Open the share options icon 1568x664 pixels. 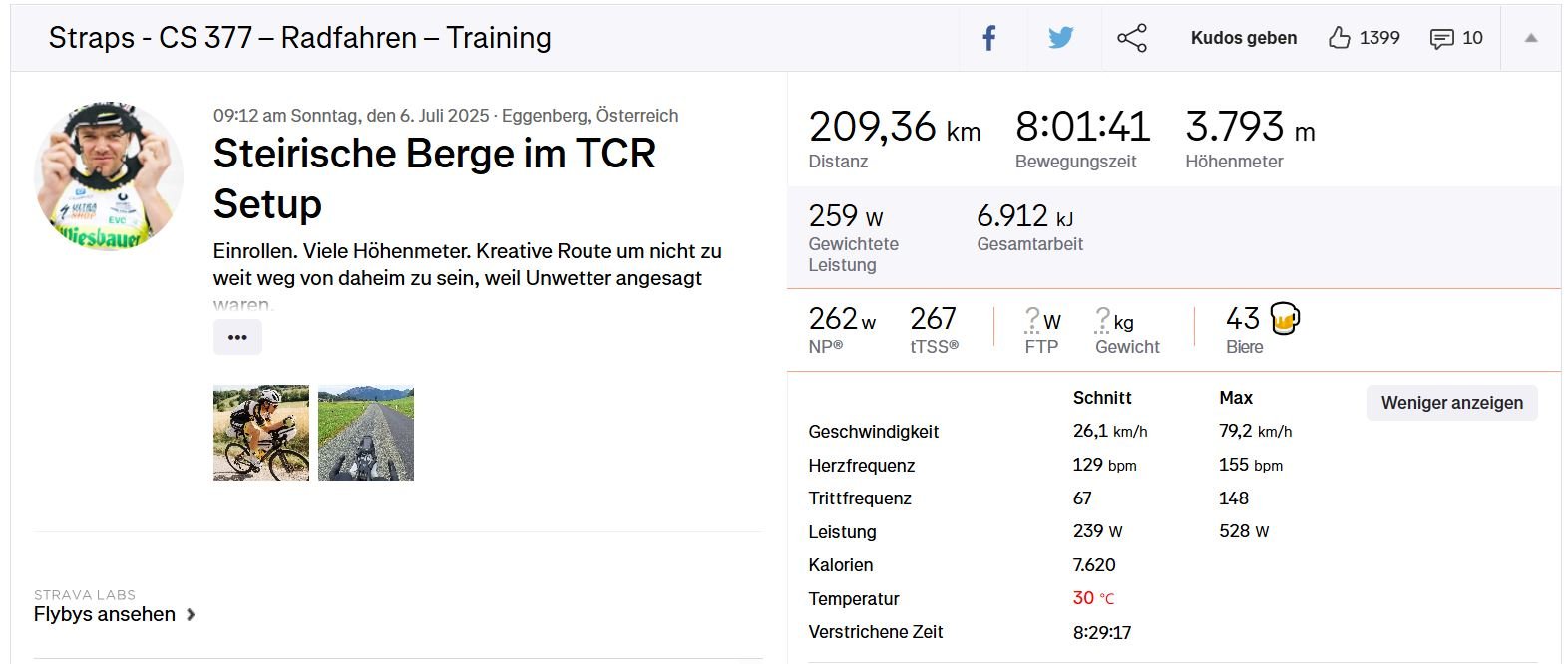tap(1132, 39)
